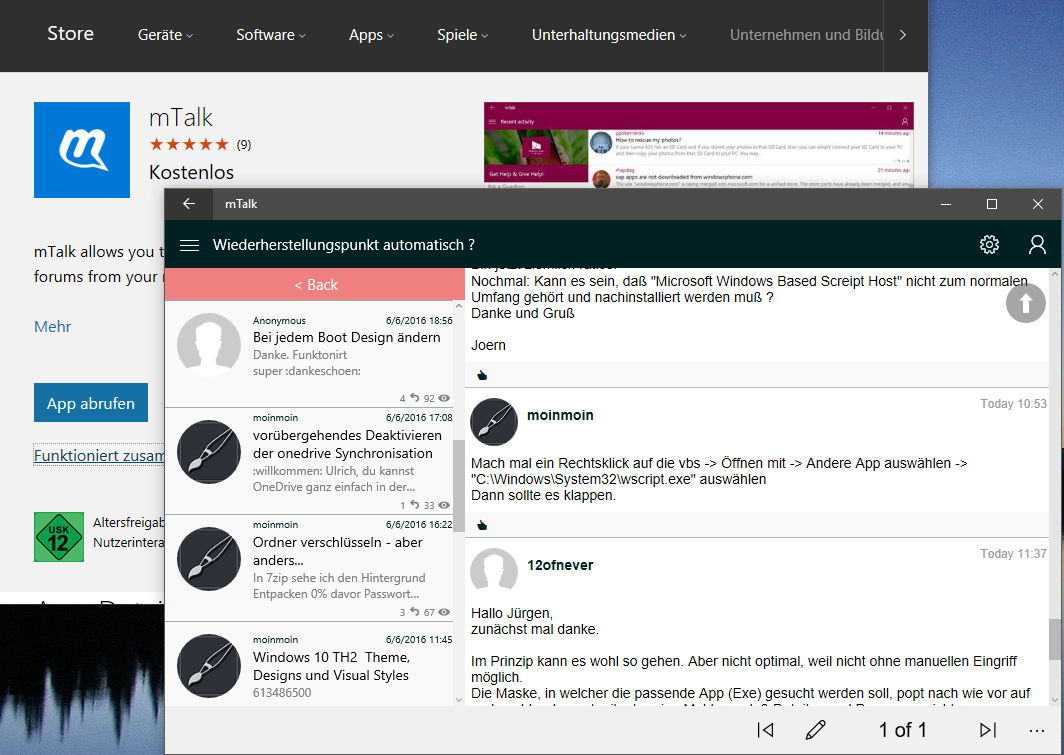The image size is (1064, 755).
Task: Like moinmoin's post with thumbs-up
Action: (482, 525)
